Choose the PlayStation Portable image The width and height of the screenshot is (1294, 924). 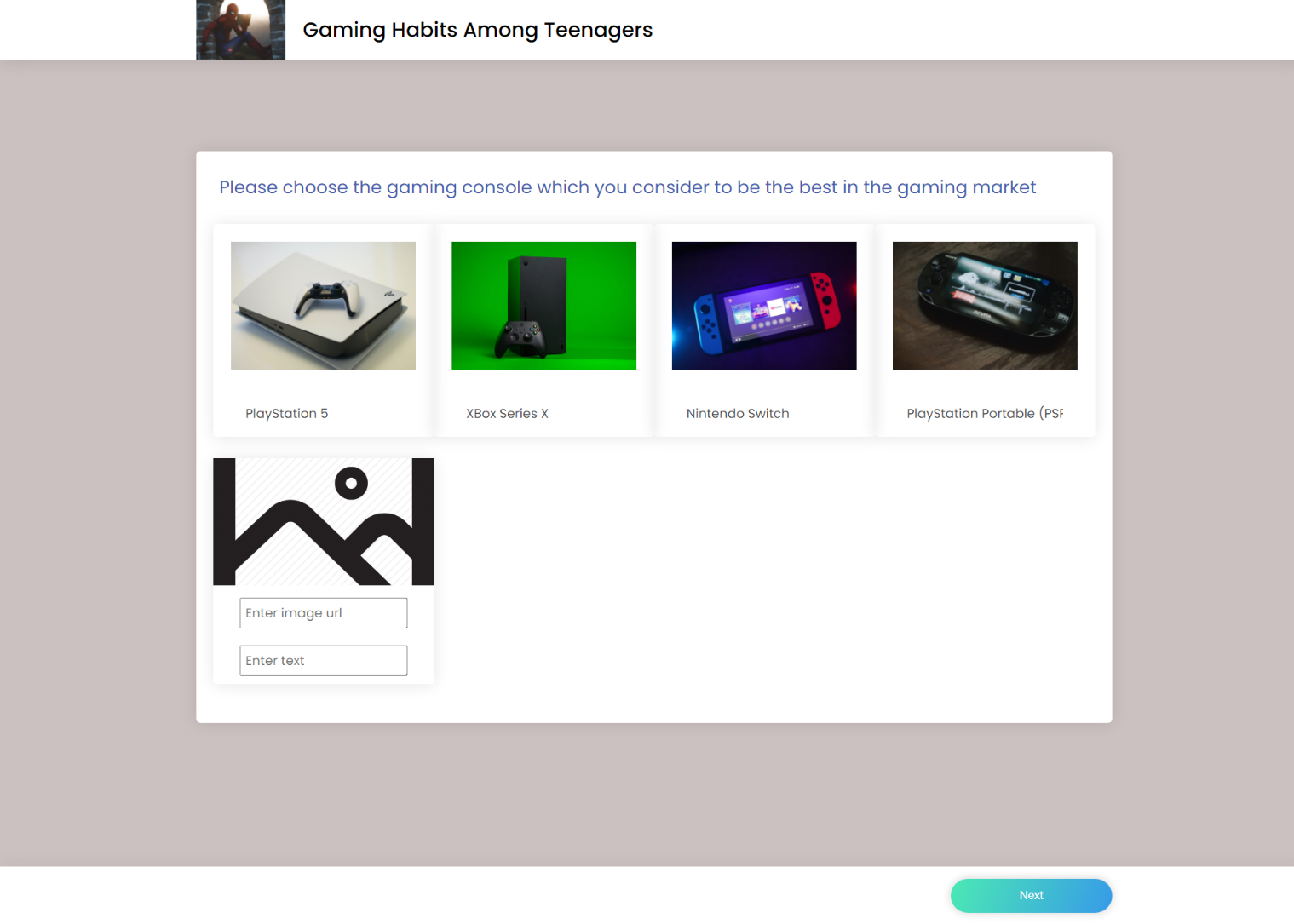tap(985, 306)
